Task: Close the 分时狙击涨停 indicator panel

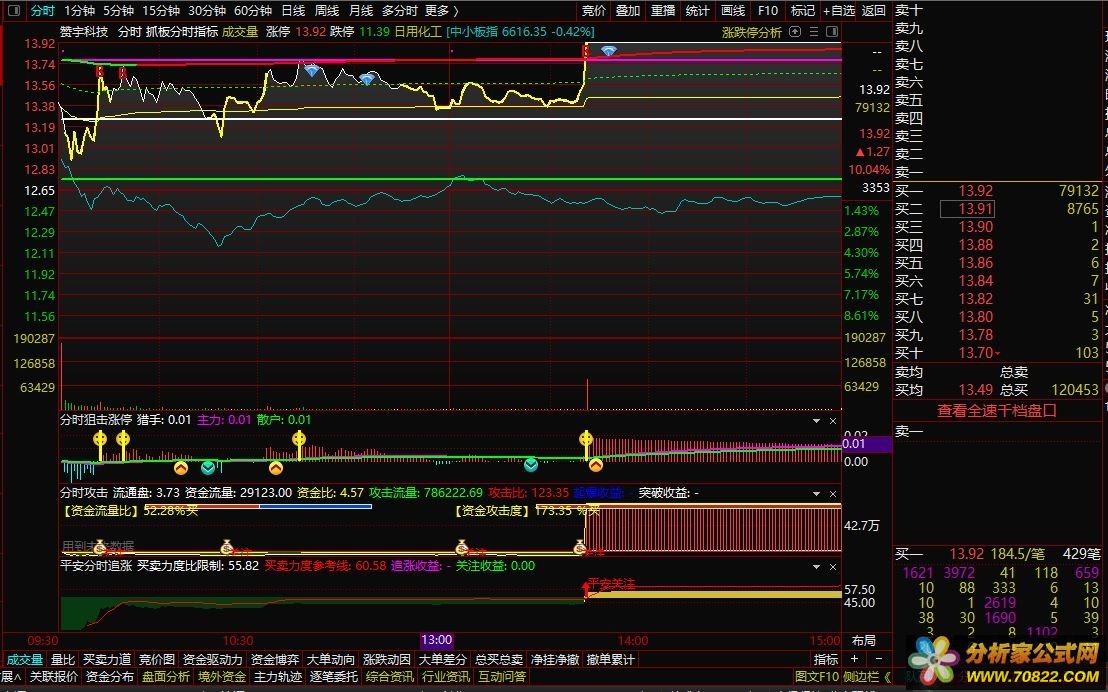Action: click(833, 421)
